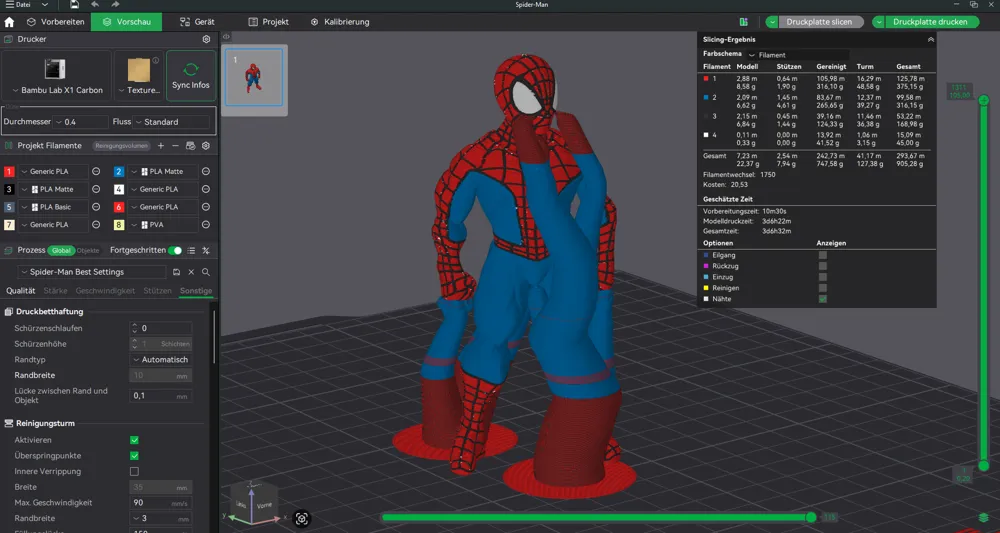Viewport: 1000px width, 533px height.
Task: Compare presets icon next to Fortgeschritten
Action: click(206, 251)
